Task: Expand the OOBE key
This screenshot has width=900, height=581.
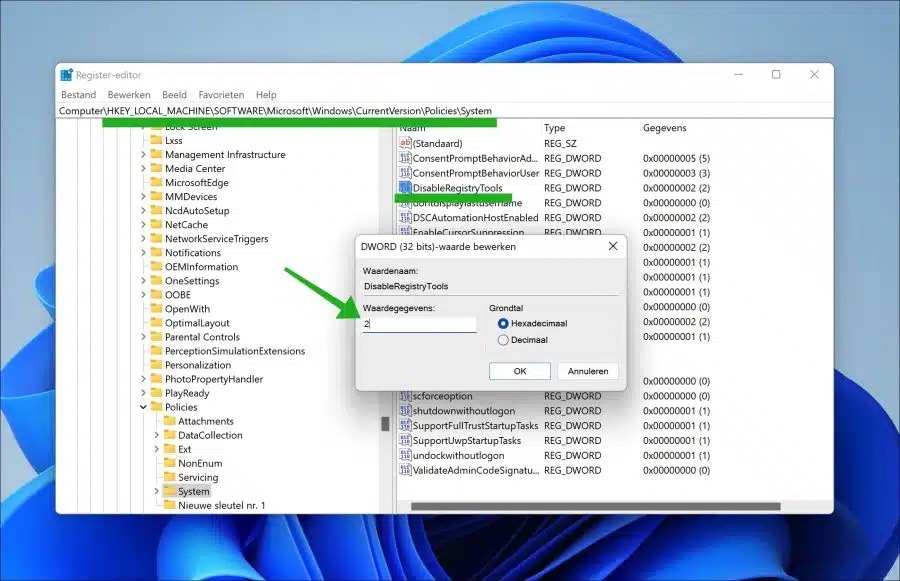Action: click(143, 295)
